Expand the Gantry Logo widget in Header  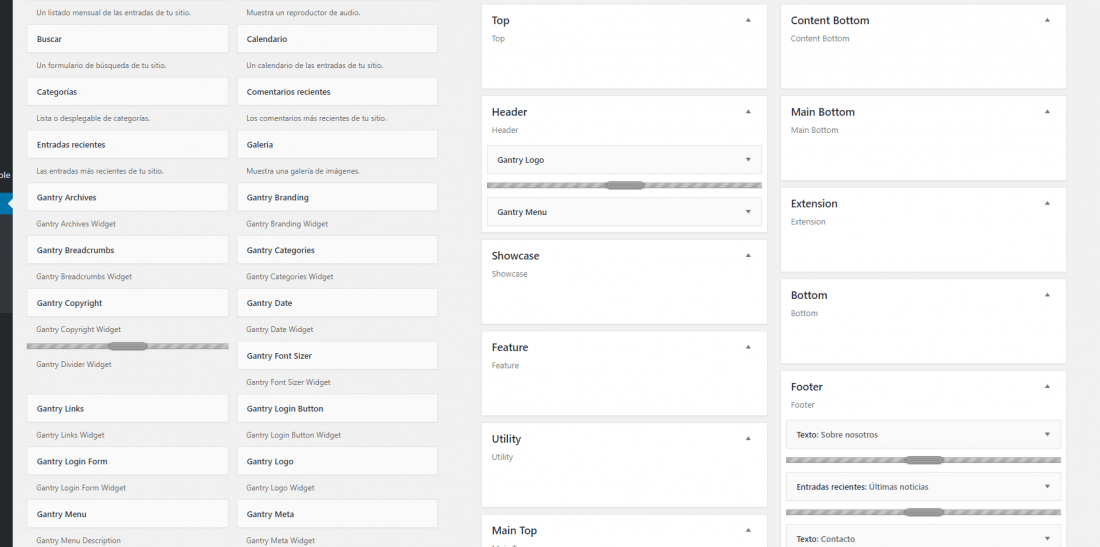coord(748,160)
